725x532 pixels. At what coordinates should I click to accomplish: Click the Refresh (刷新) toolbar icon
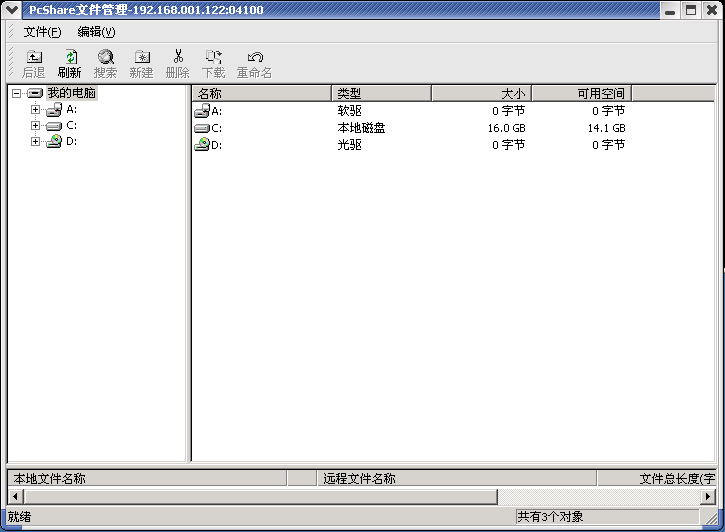pos(69,58)
